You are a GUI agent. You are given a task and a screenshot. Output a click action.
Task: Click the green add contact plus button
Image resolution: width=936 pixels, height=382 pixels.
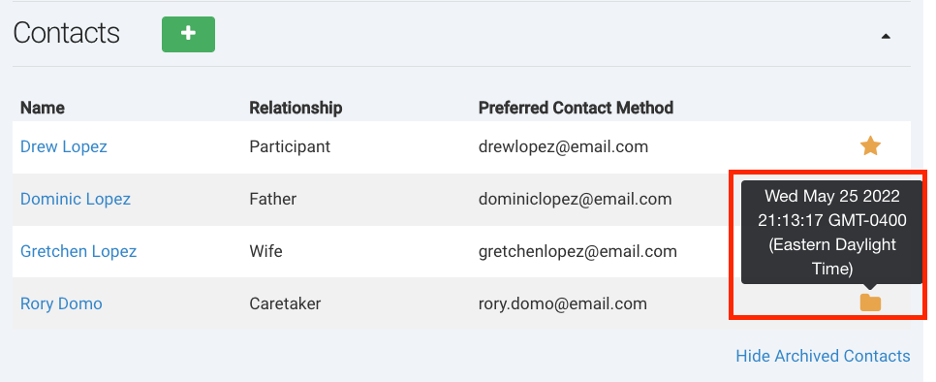tap(188, 34)
